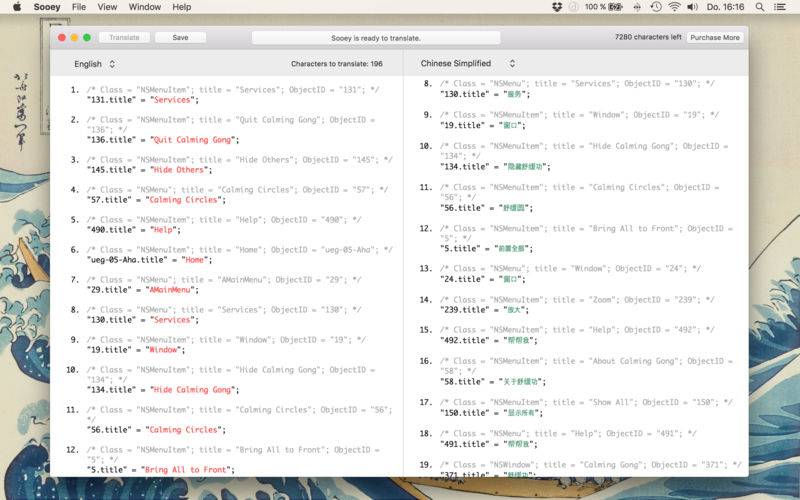The image size is (800, 500).
Task: Click the red 'Quit Calming Gong' string
Action: click(x=192, y=139)
